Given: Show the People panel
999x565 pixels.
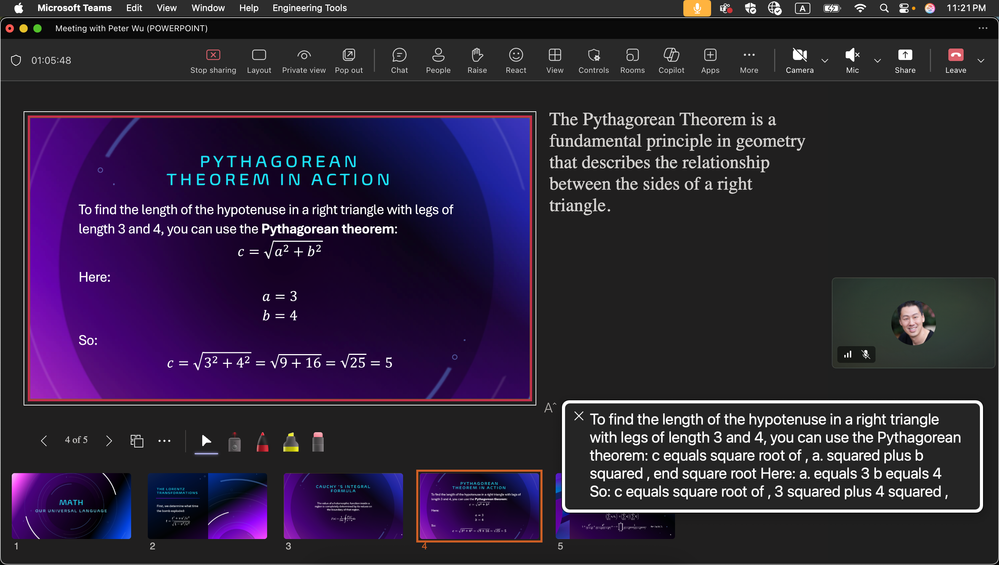Looking at the screenshot, I should (x=438, y=61).
